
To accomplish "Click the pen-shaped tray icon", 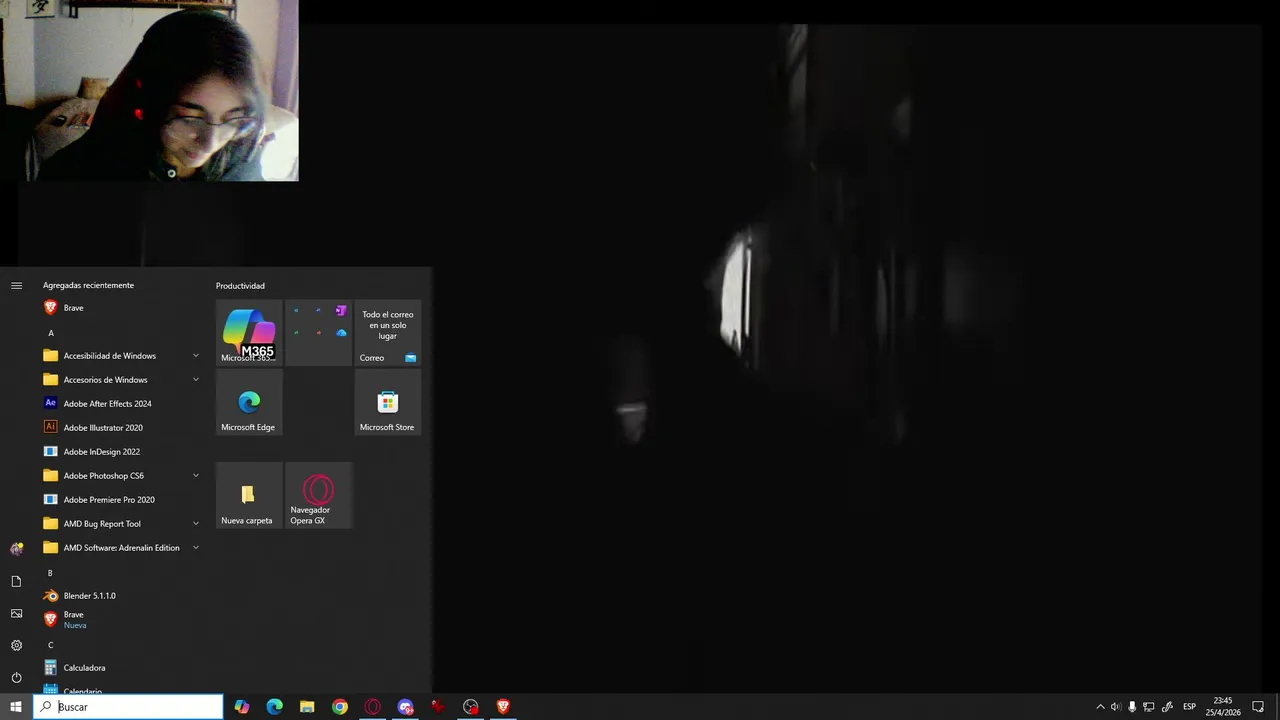I will point(1167,707).
